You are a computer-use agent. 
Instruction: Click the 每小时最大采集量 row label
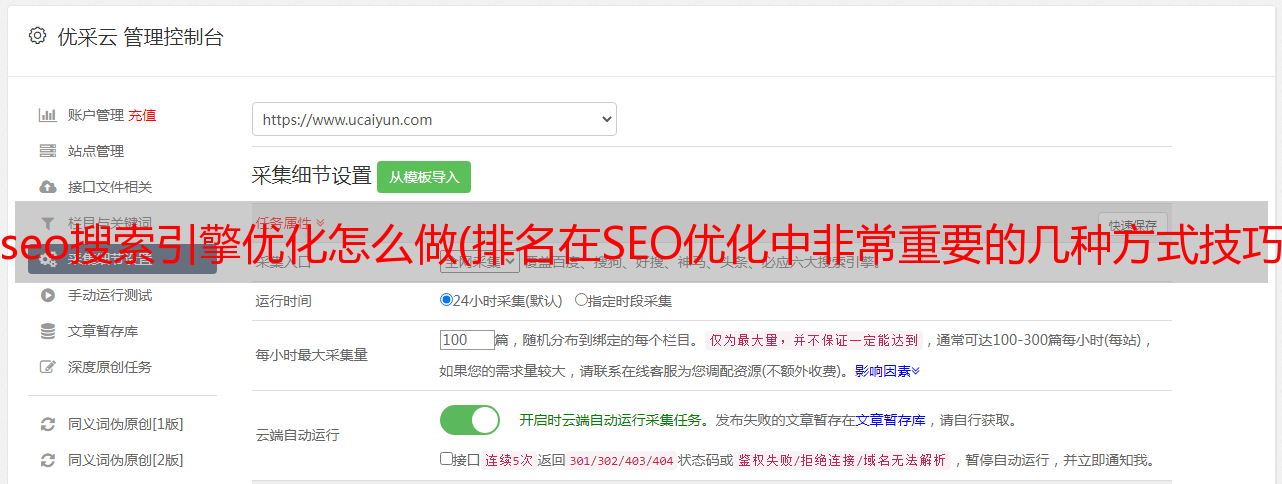point(312,355)
